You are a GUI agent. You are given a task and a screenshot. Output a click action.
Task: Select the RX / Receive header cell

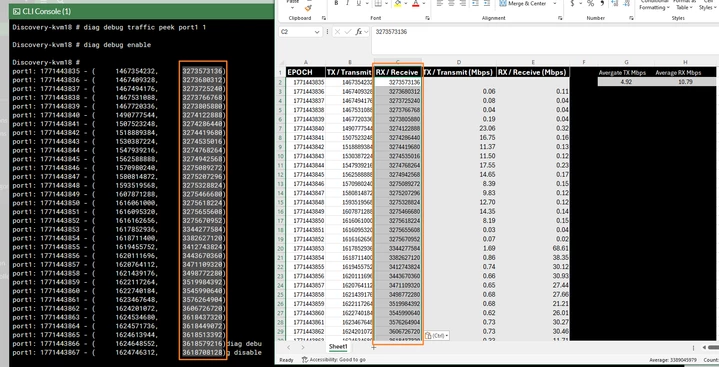click(398, 72)
